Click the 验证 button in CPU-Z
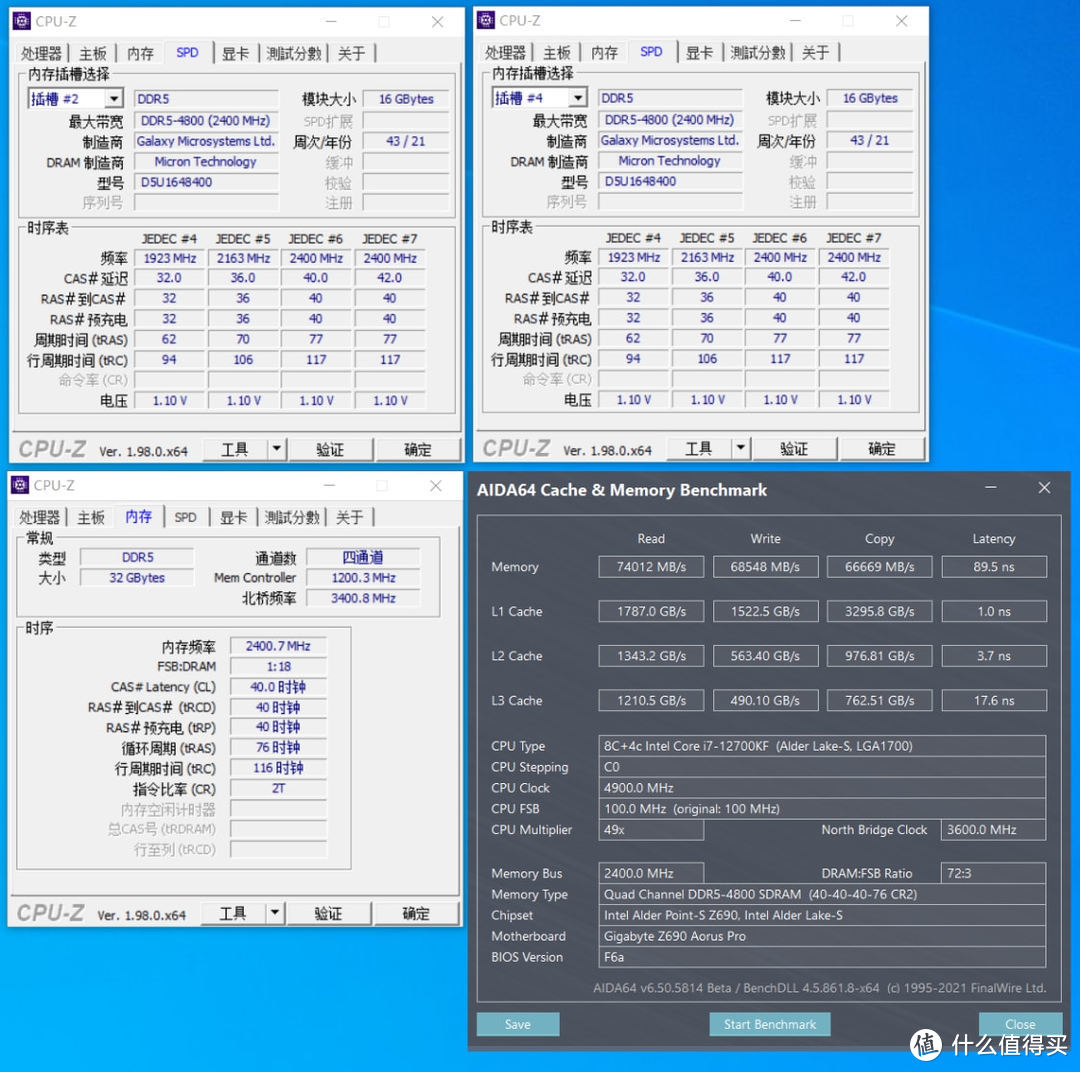 [x=331, y=448]
